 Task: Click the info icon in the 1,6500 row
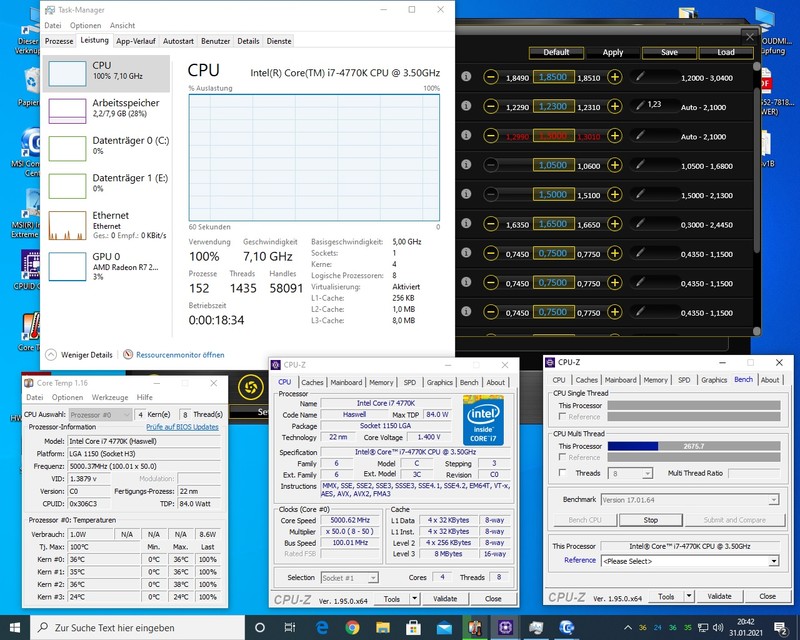466,223
